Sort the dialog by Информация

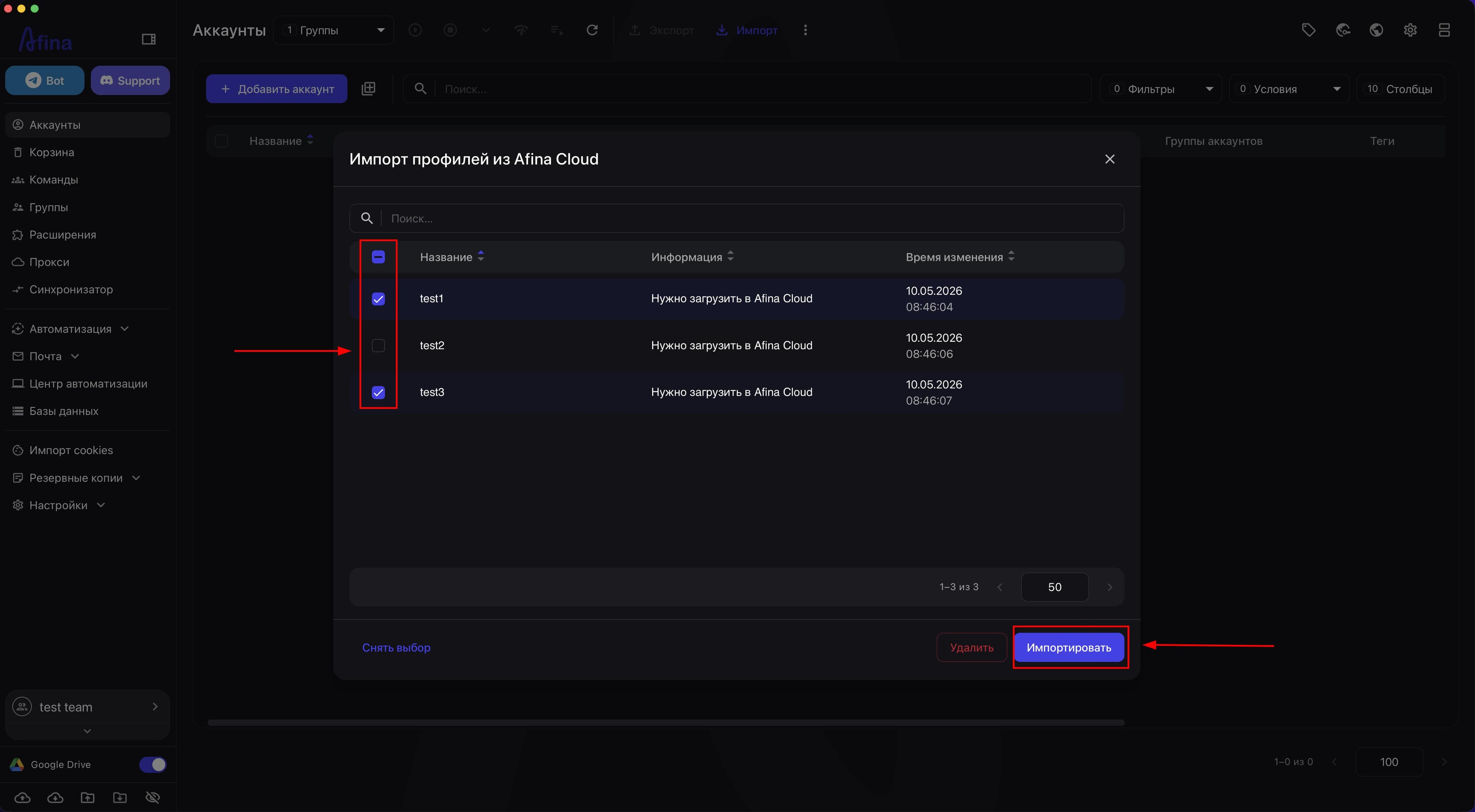(x=731, y=256)
